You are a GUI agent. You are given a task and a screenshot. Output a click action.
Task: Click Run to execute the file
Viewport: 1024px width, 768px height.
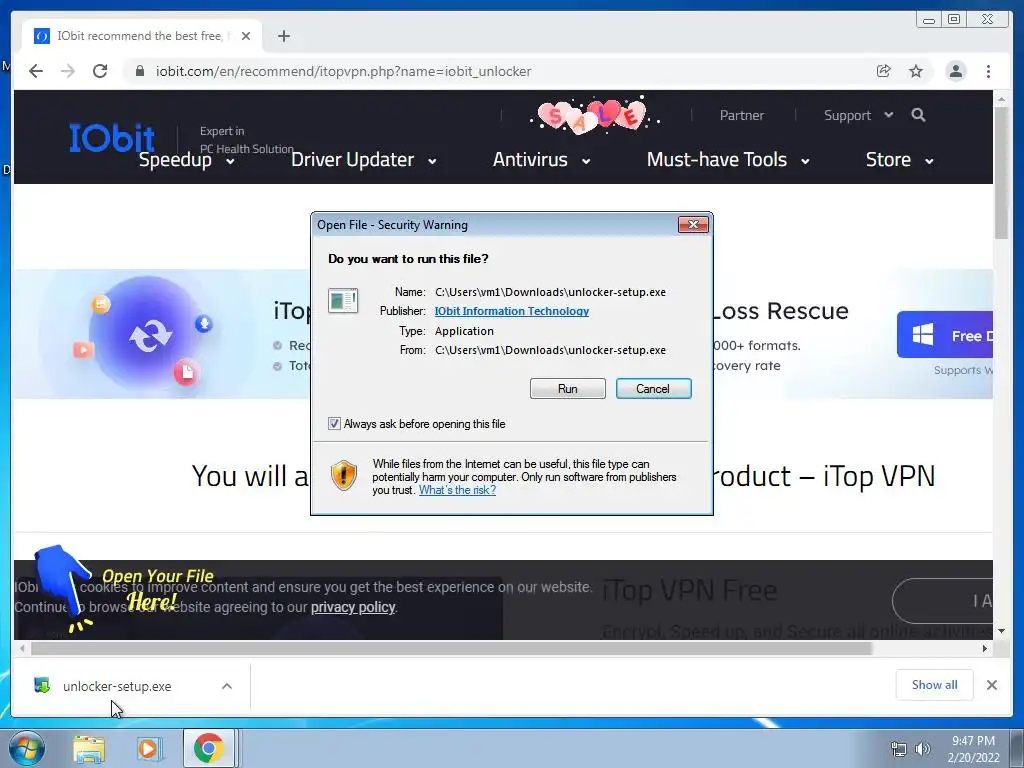tap(568, 389)
